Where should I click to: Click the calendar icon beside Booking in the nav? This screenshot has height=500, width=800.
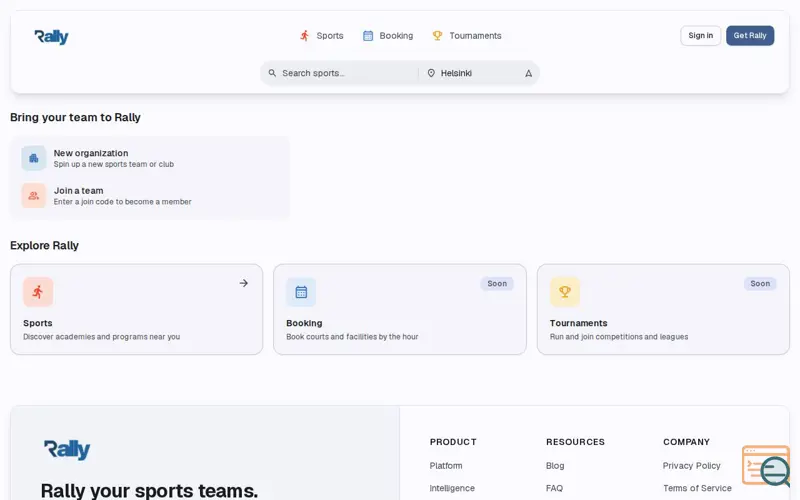tap(368, 36)
